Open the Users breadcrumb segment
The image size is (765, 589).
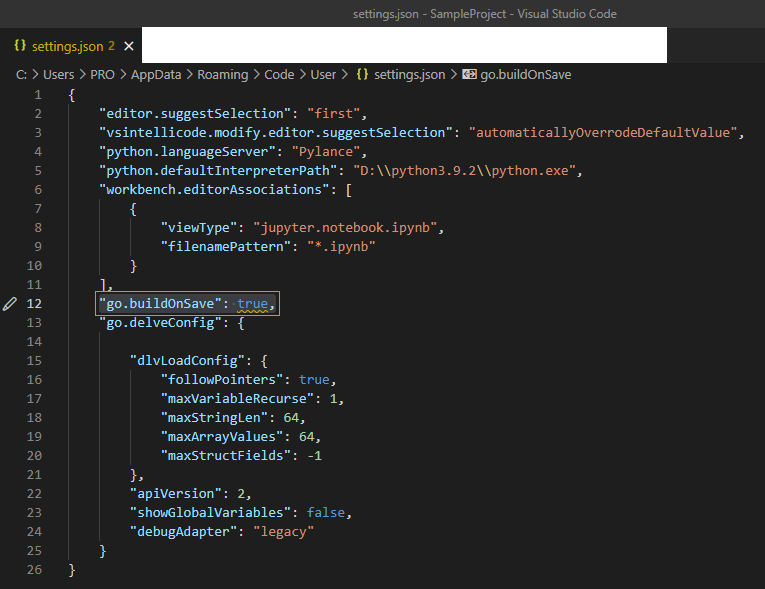click(x=59, y=75)
